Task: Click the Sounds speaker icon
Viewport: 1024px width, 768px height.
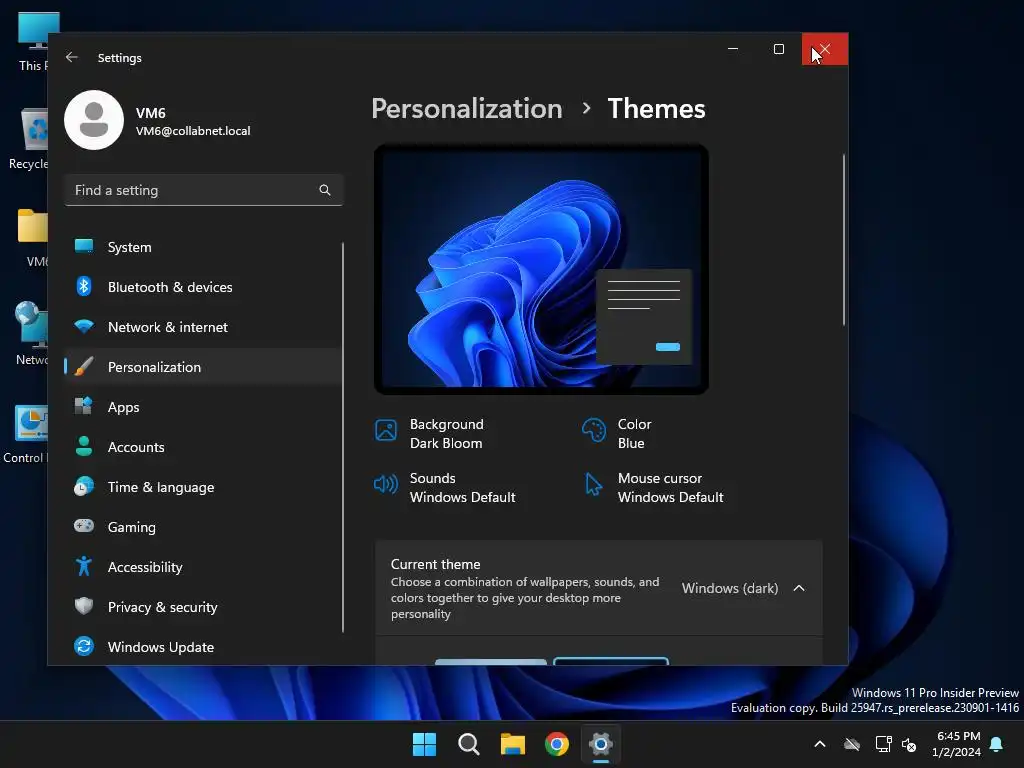Action: [x=385, y=484]
